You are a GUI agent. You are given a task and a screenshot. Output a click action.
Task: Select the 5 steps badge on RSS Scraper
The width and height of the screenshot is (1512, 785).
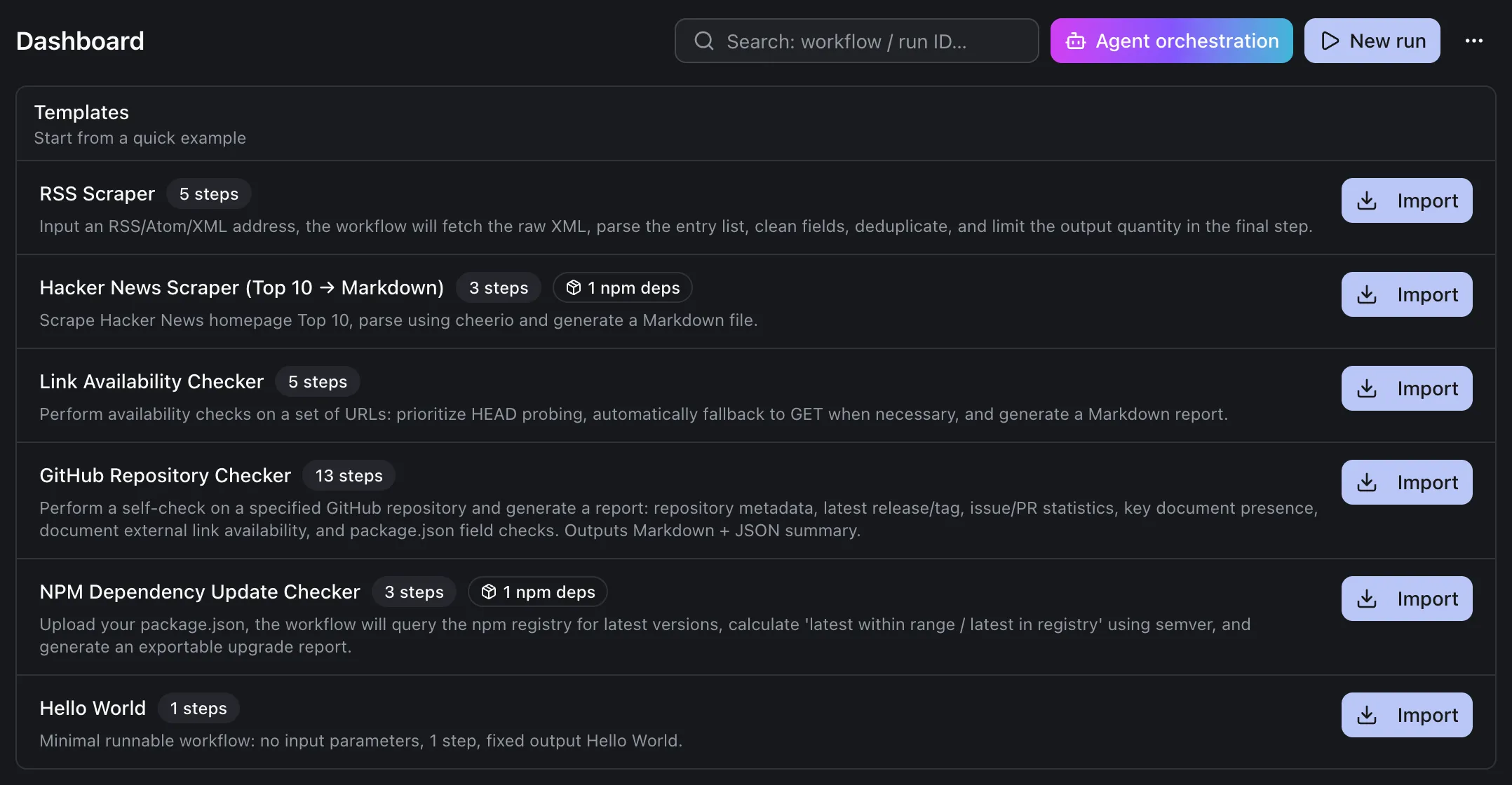tap(208, 193)
